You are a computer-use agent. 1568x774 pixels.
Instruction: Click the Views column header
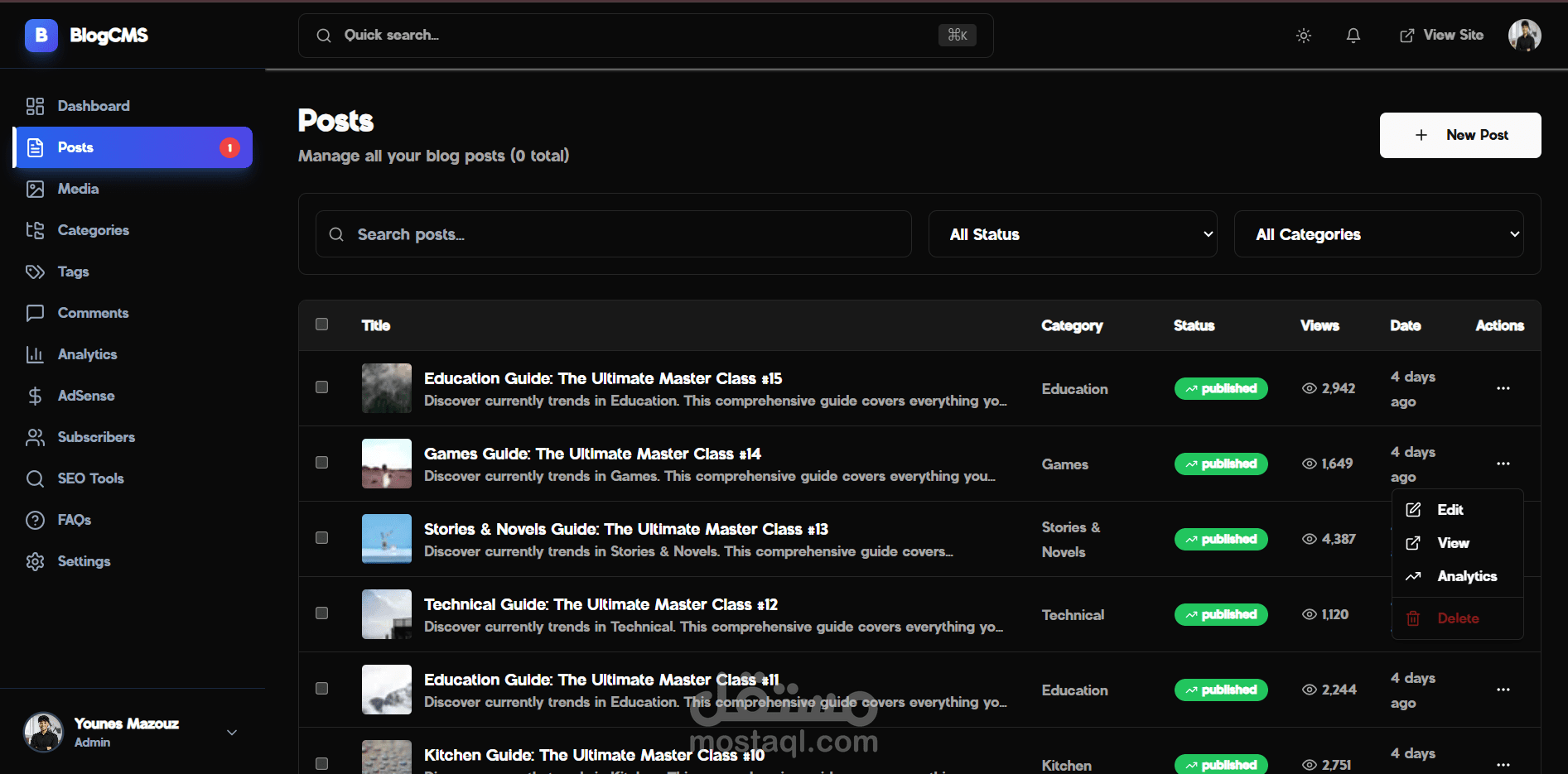pos(1320,325)
